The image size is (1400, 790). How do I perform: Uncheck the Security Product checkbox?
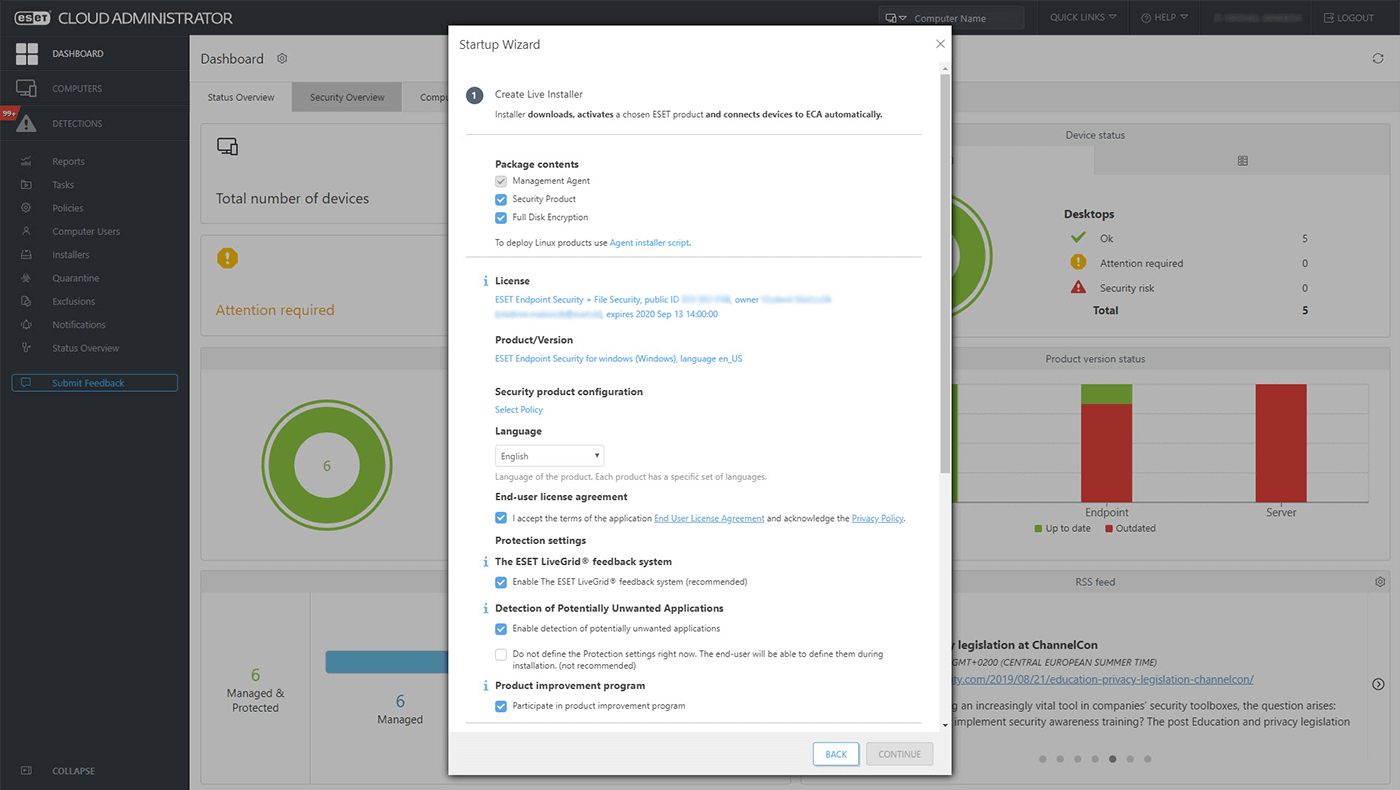pos(501,200)
